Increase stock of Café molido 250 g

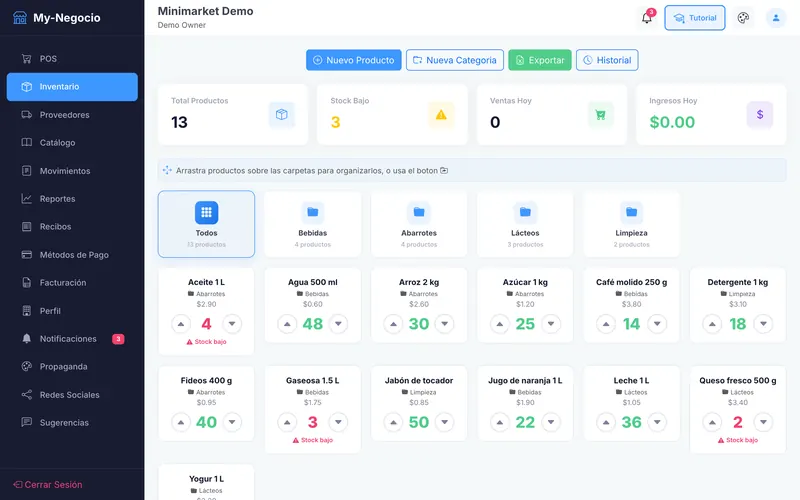click(606, 323)
